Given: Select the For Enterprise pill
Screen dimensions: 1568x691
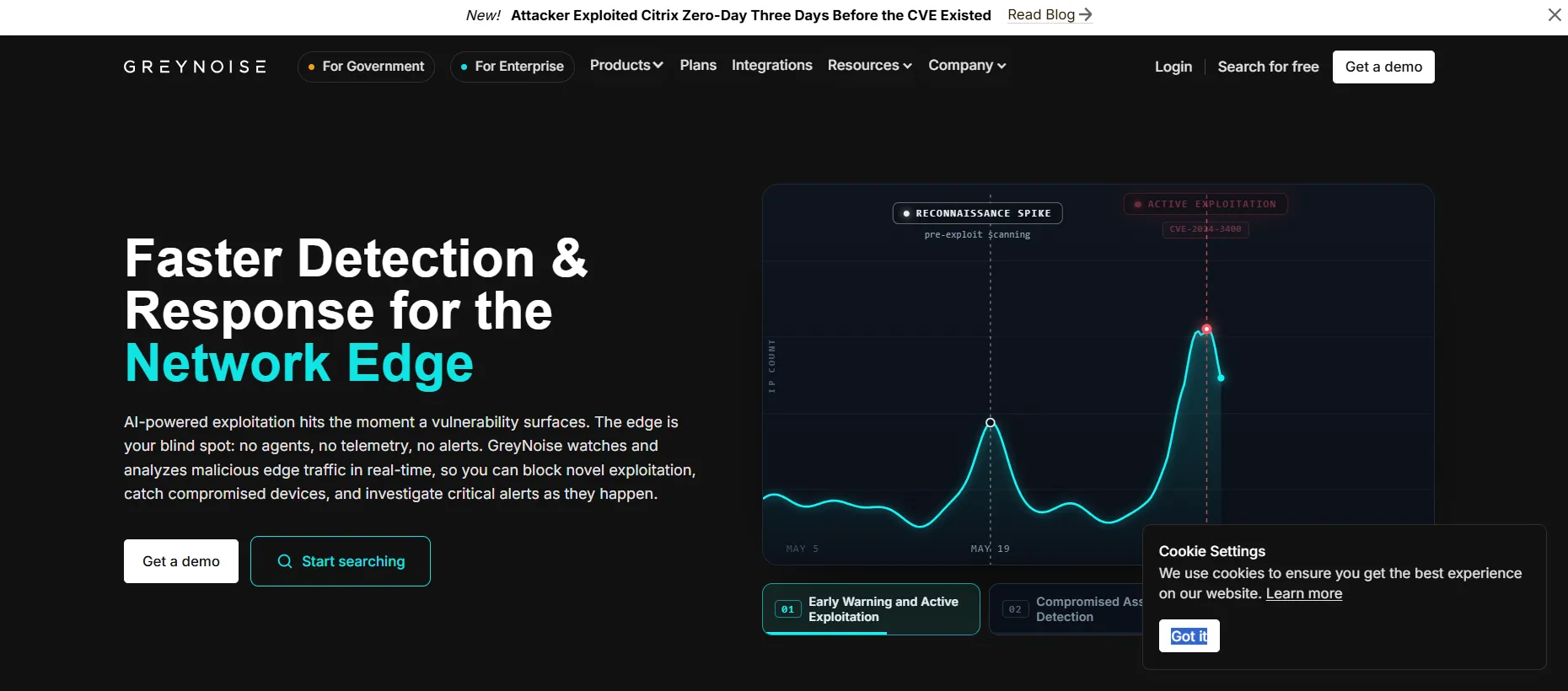Looking at the screenshot, I should coord(513,67).
